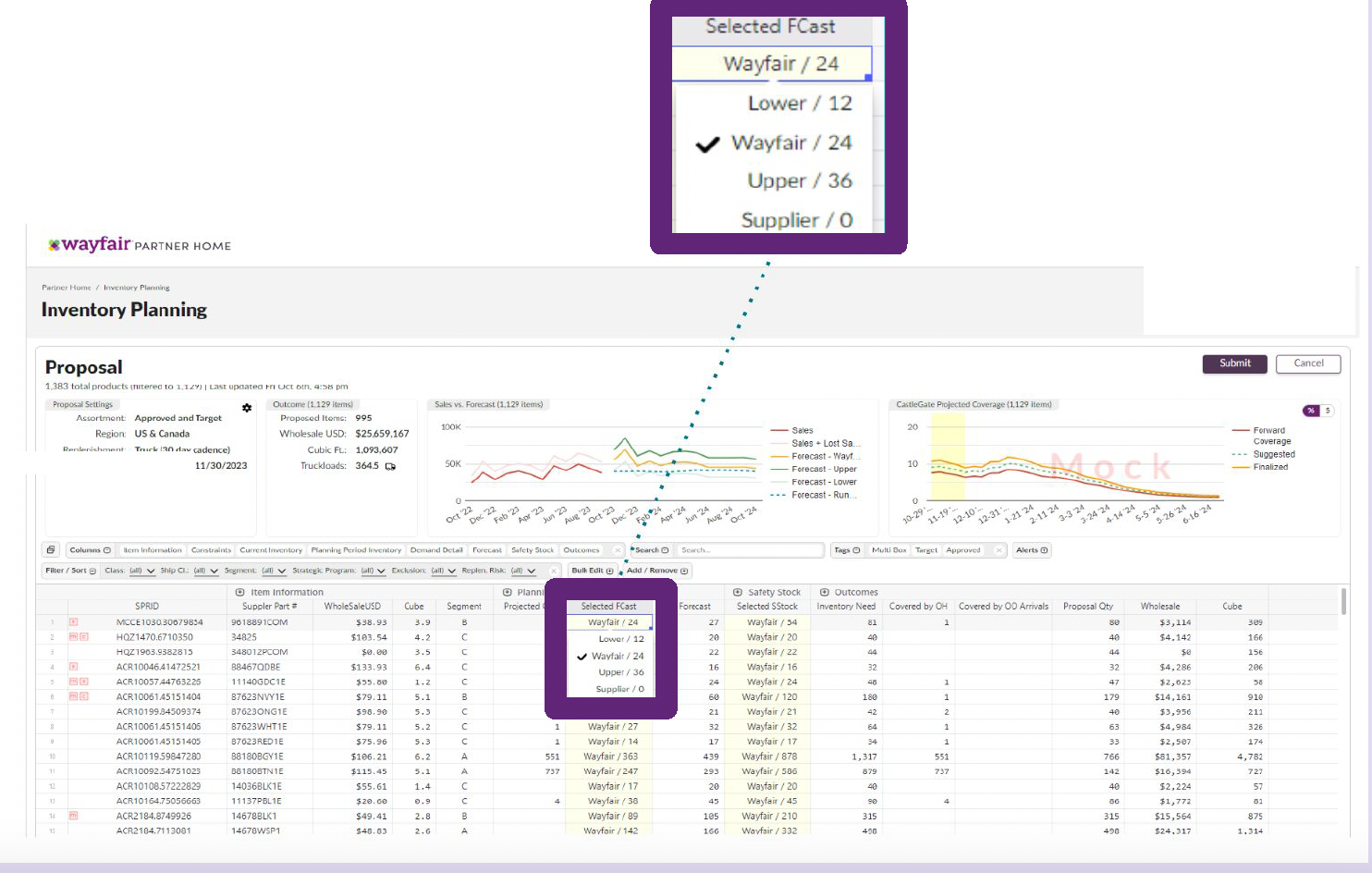This screenshot has height=873, width=1372.
Task: Expand the Planning column group
Action: [507, 592]
